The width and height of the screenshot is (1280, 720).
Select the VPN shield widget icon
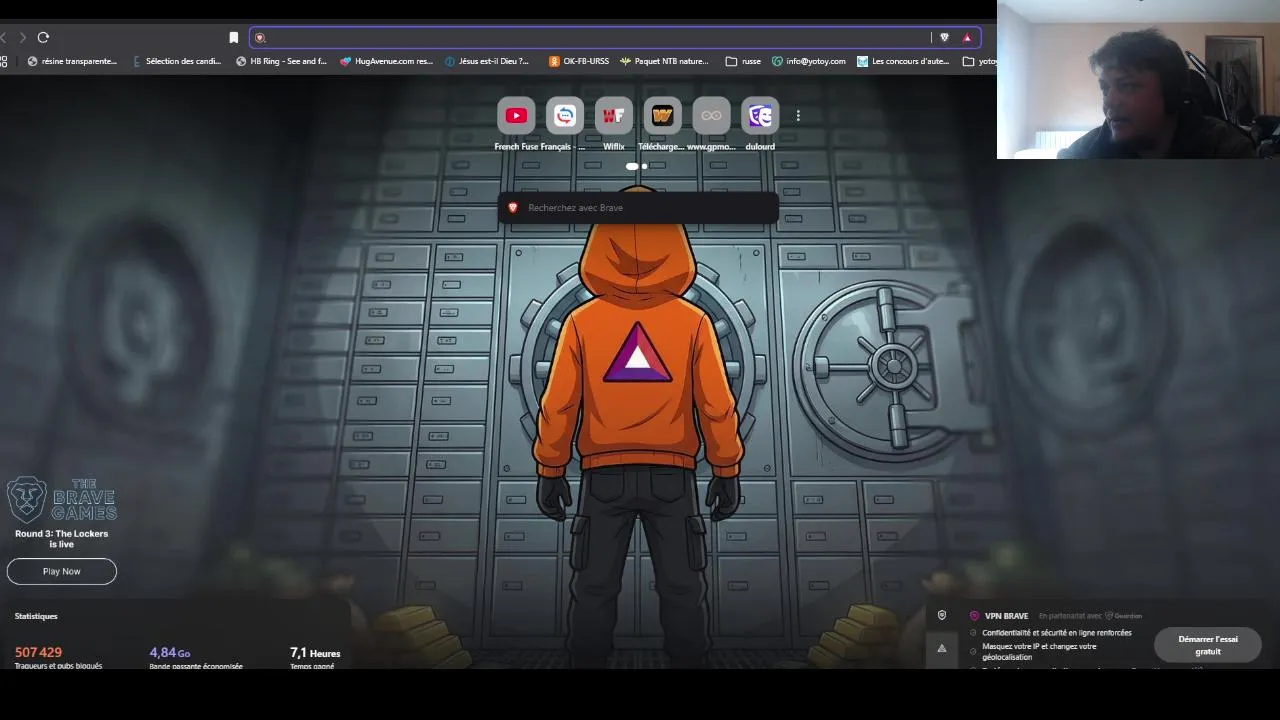[942, 616]
